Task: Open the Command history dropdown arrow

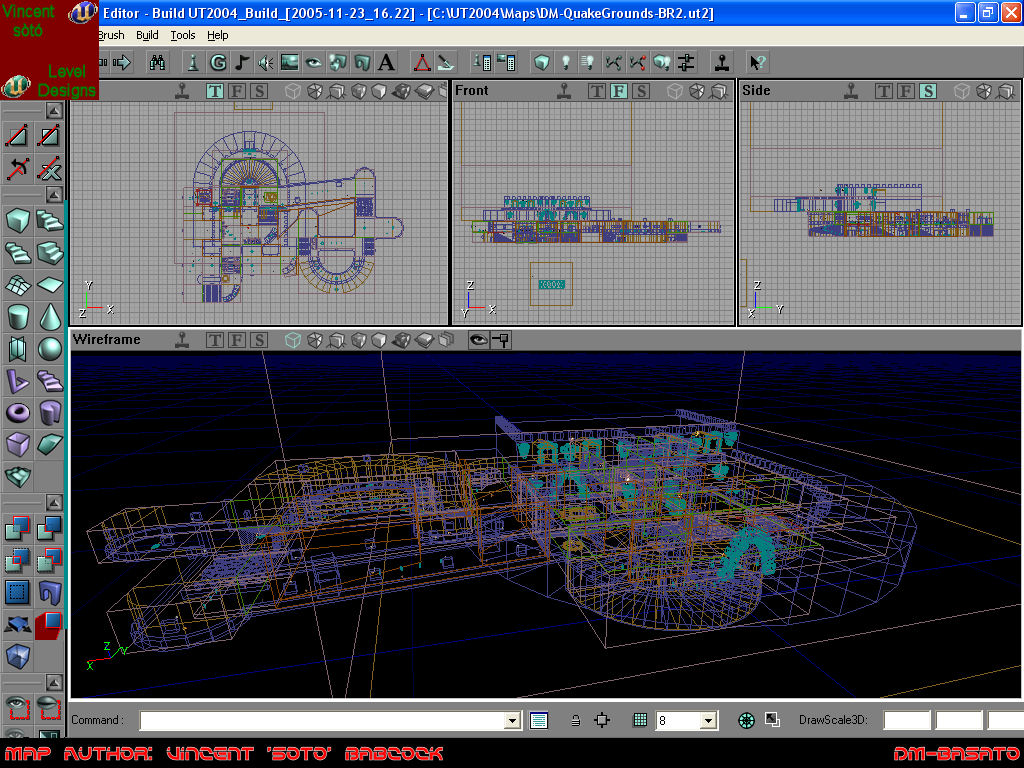Action: coord(514,720)
